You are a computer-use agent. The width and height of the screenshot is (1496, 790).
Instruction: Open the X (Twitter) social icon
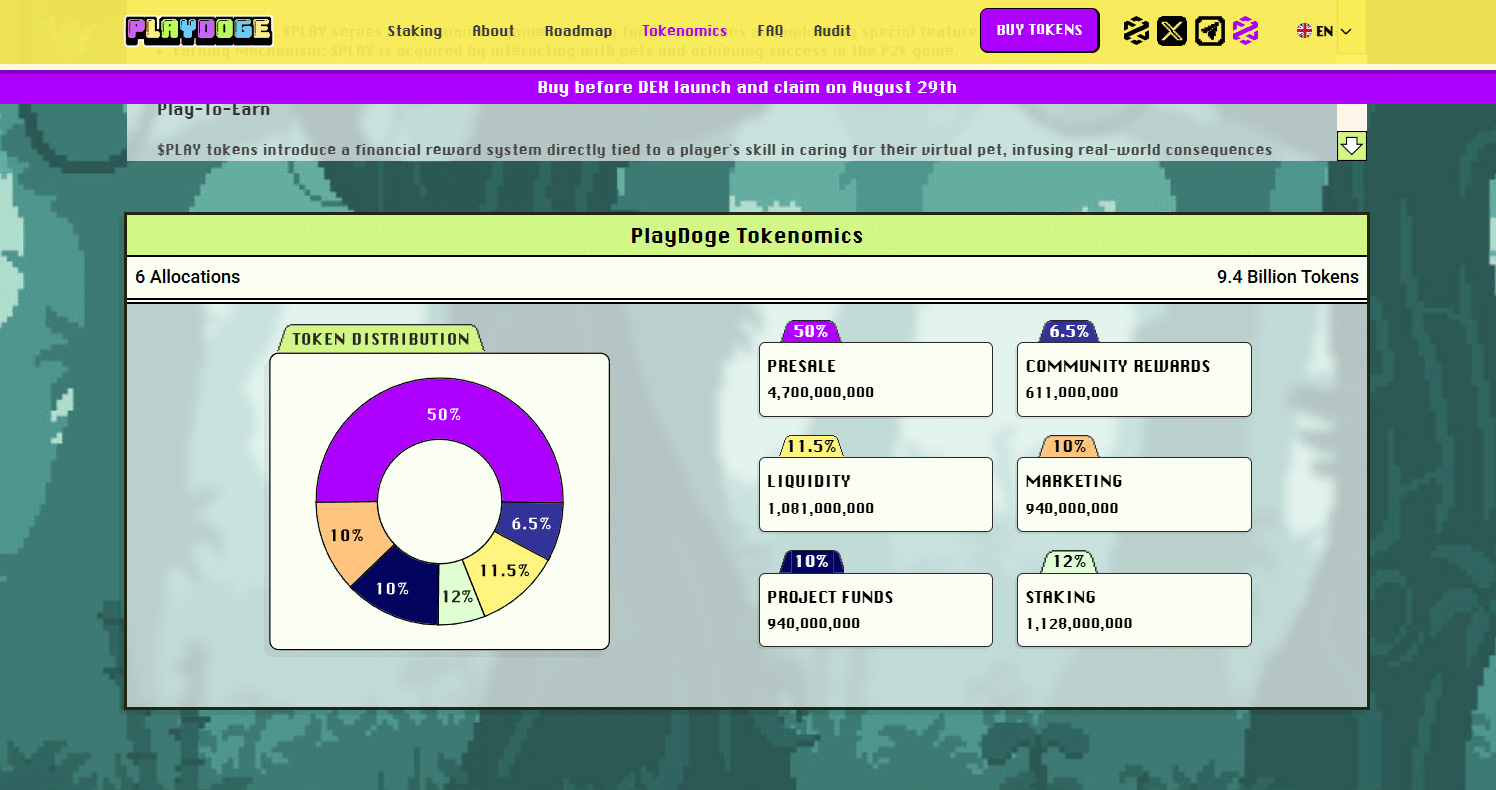(1172, 31)
